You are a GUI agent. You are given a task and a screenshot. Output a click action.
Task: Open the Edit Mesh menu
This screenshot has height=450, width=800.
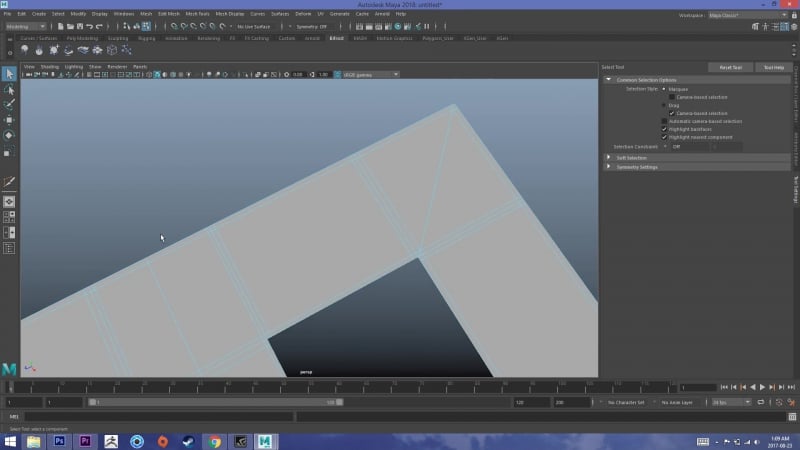tap(169, 14)
